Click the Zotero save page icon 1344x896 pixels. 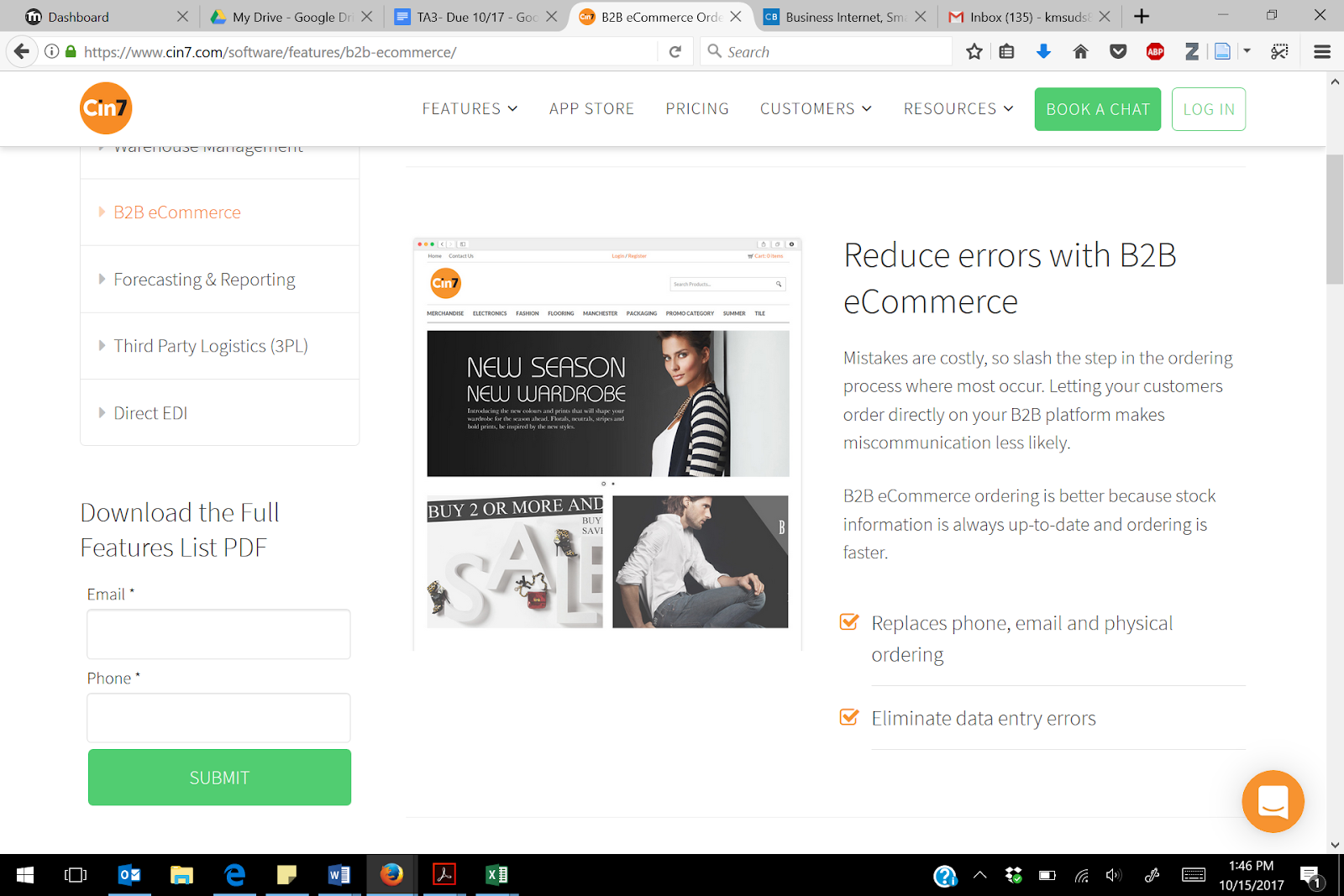coord(1223,52)
